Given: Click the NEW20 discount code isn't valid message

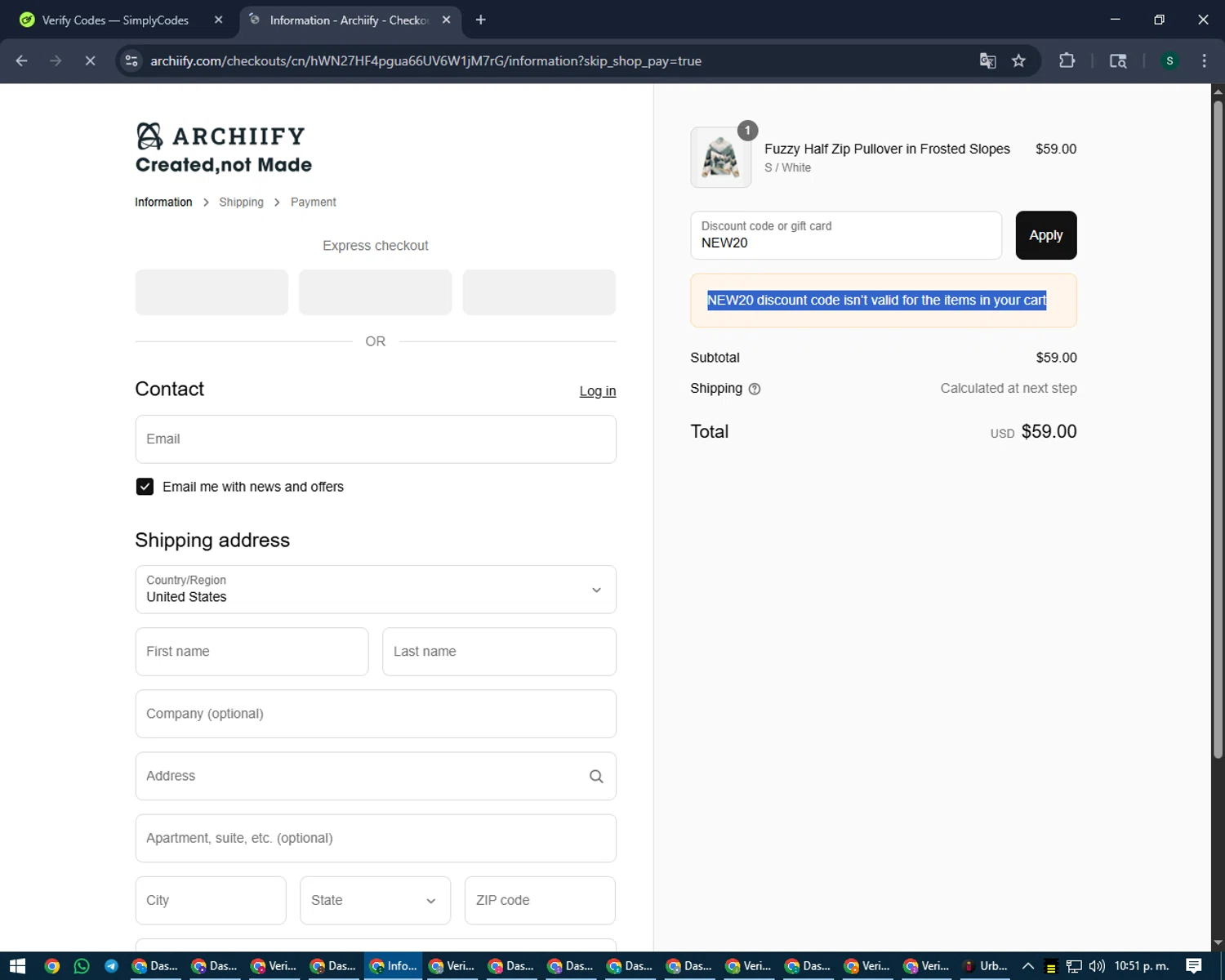Looking at the screenshot, I should click(x=876, y=301).
